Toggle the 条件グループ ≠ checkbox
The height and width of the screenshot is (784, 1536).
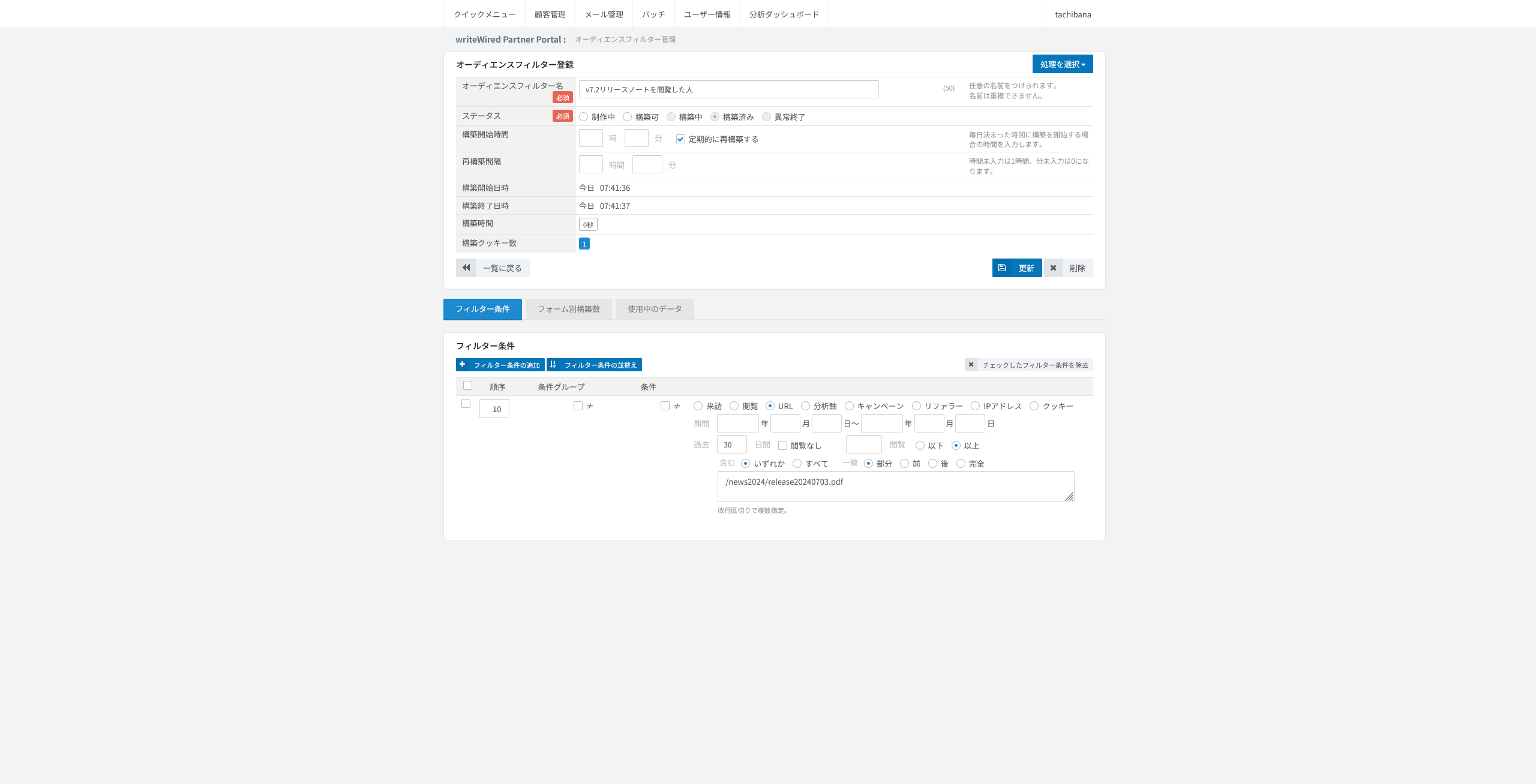[578, 406]
